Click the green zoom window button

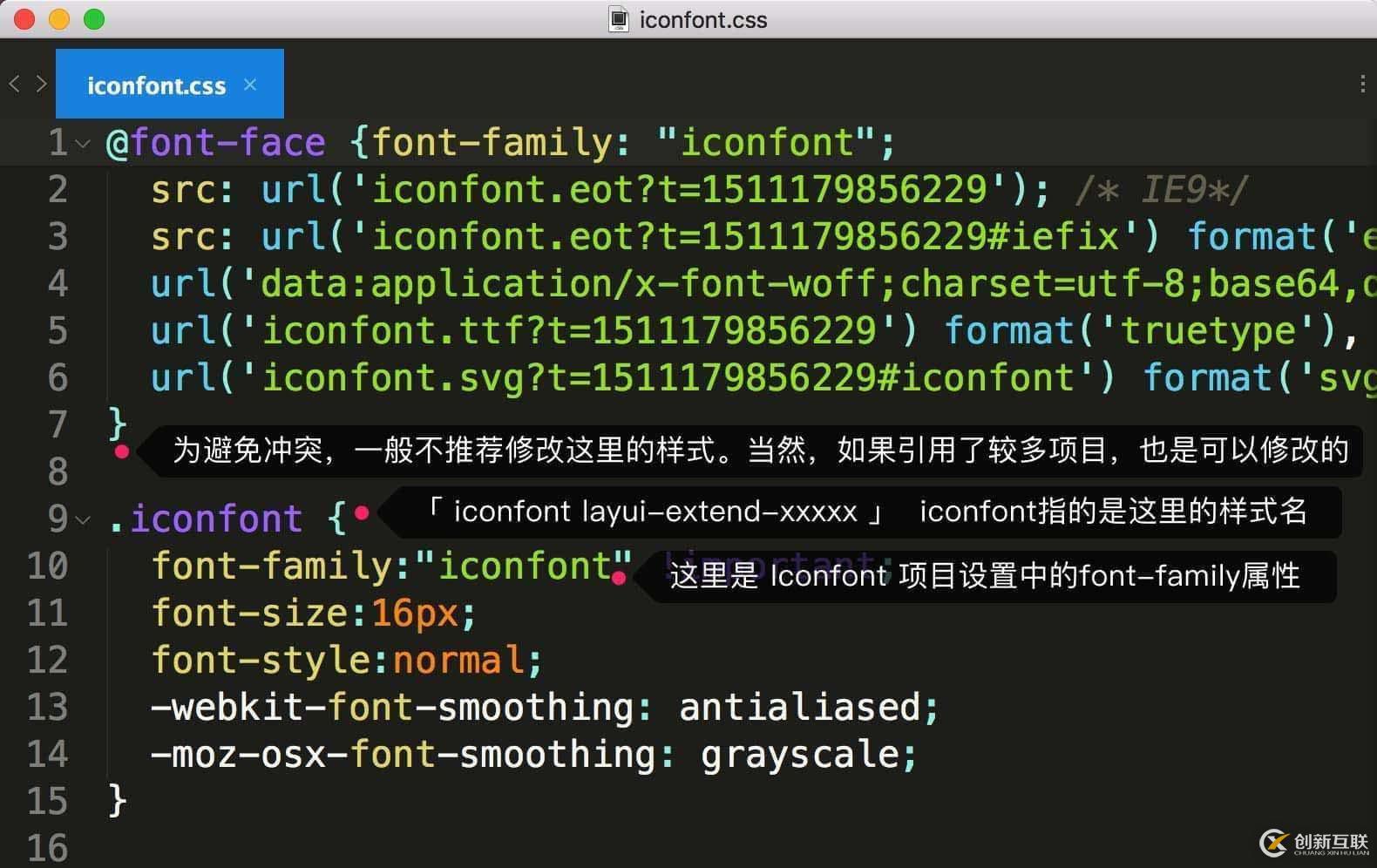pos(94,19)
